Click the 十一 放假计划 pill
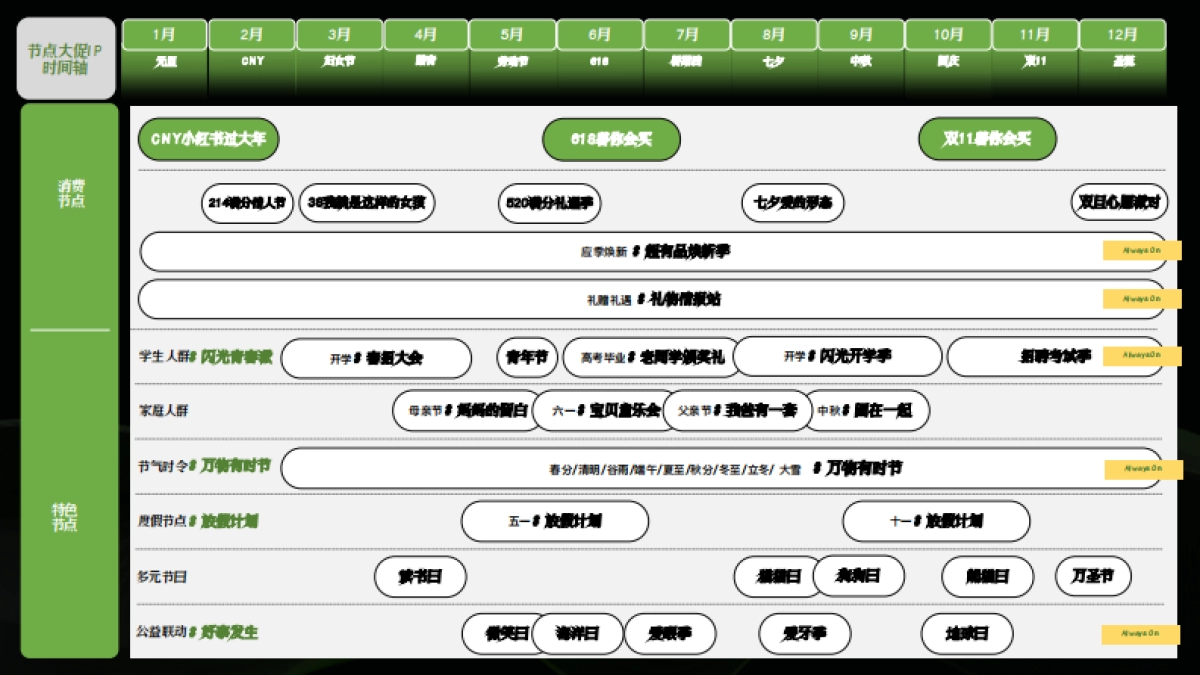The image size is (1200, 675). click(x=936, y=521)
